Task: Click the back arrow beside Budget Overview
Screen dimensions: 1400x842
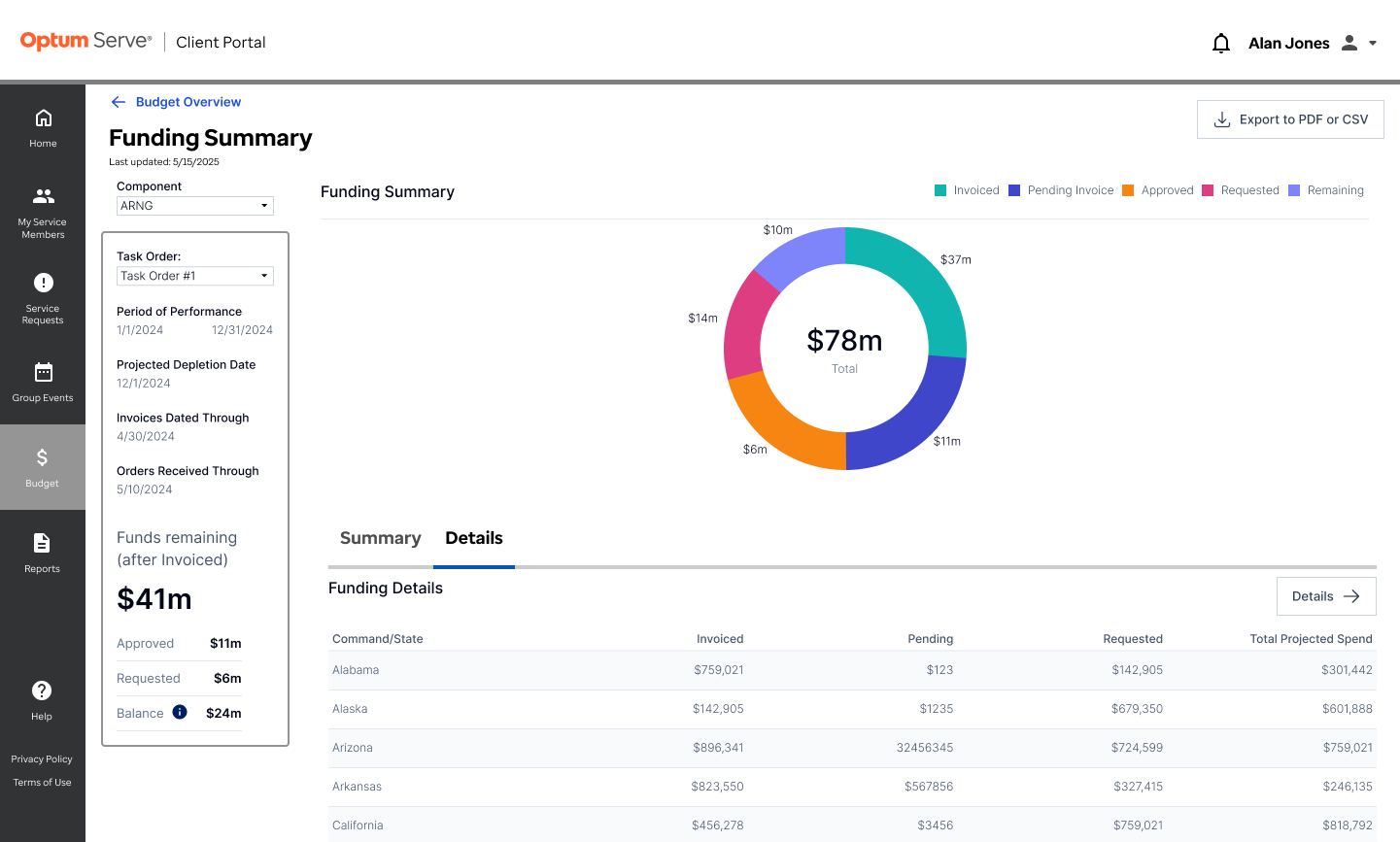Action: click(x=119, y=102)
